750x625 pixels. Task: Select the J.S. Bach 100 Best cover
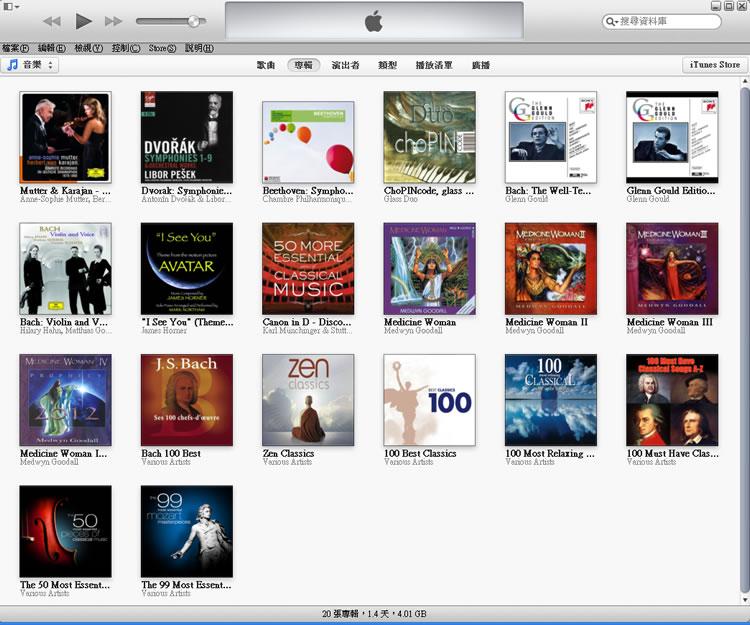[x=187, y=400]
